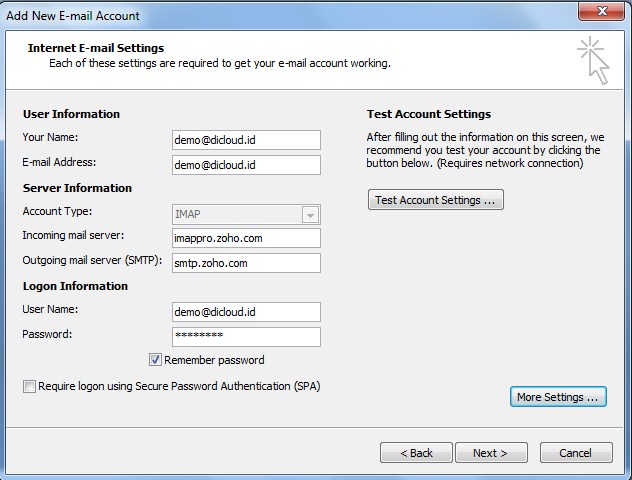
Task: Click the wizard cursor icon in the header
Action: coord(593,59)
